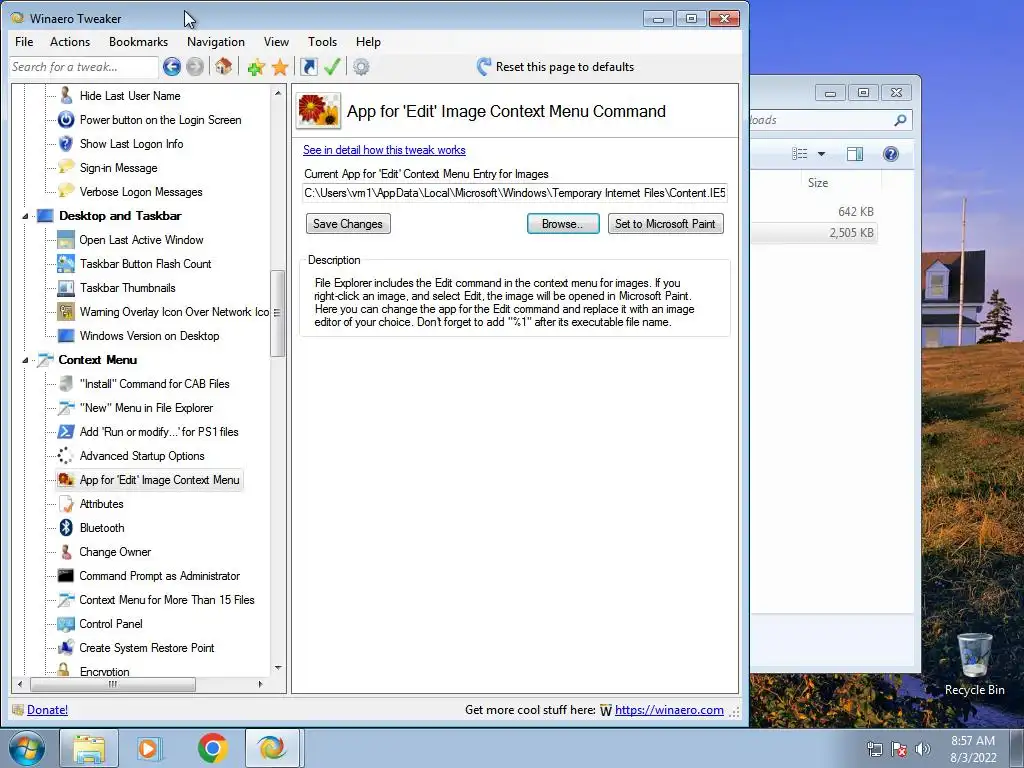Open the Attributes context menu tweak

(101, 504)
